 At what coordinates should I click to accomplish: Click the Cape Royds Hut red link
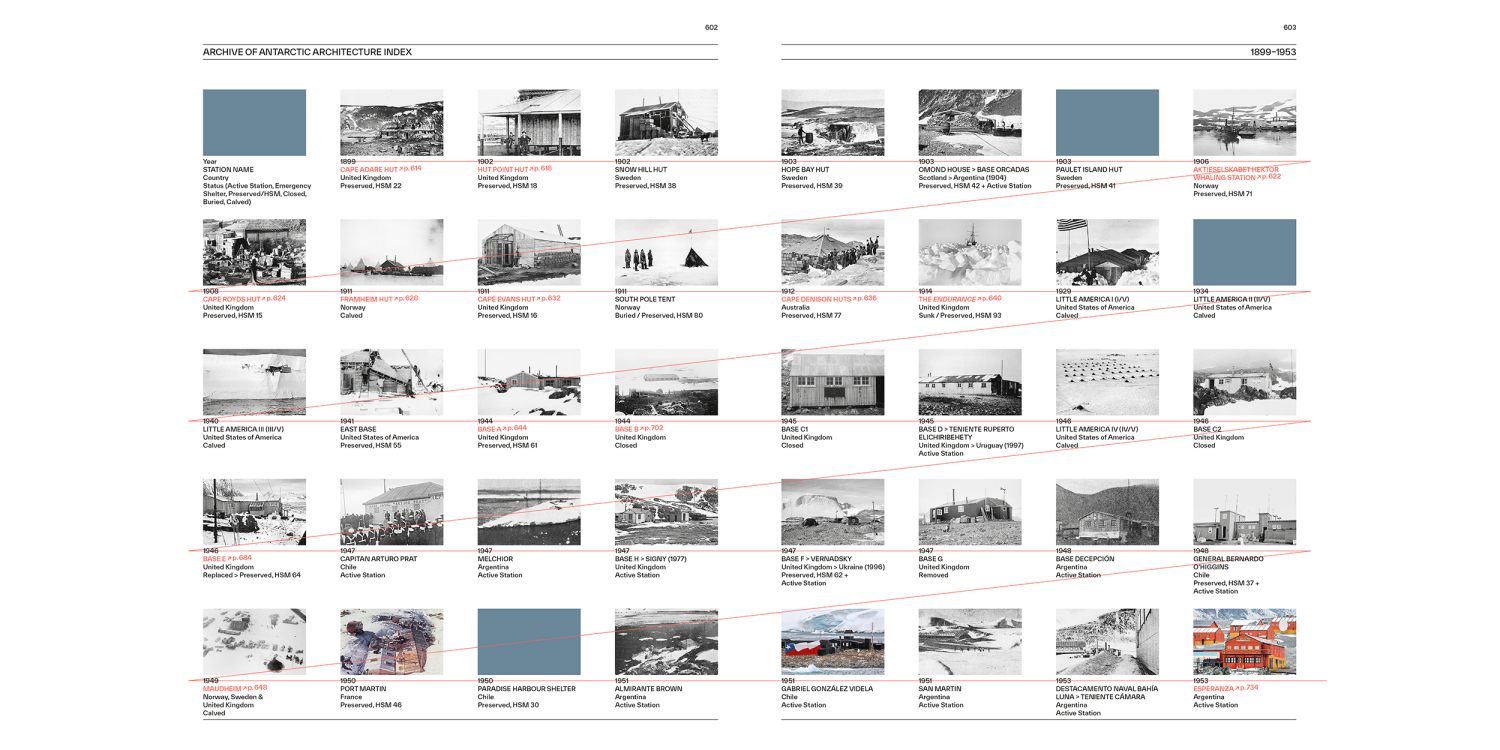[x=243, y=299]
